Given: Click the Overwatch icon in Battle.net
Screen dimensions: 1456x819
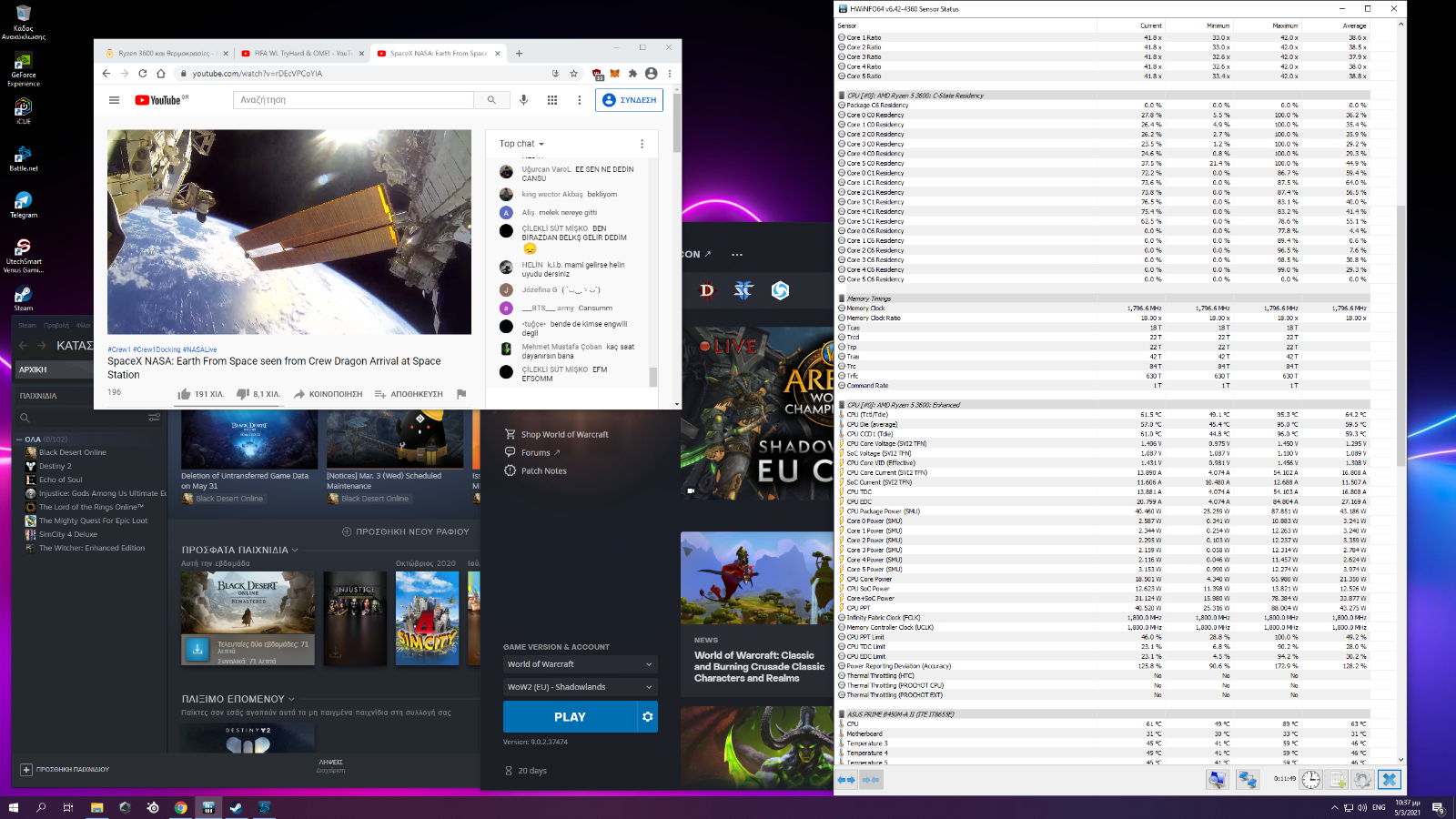Looking at the screenshot, I should point(780,290).
